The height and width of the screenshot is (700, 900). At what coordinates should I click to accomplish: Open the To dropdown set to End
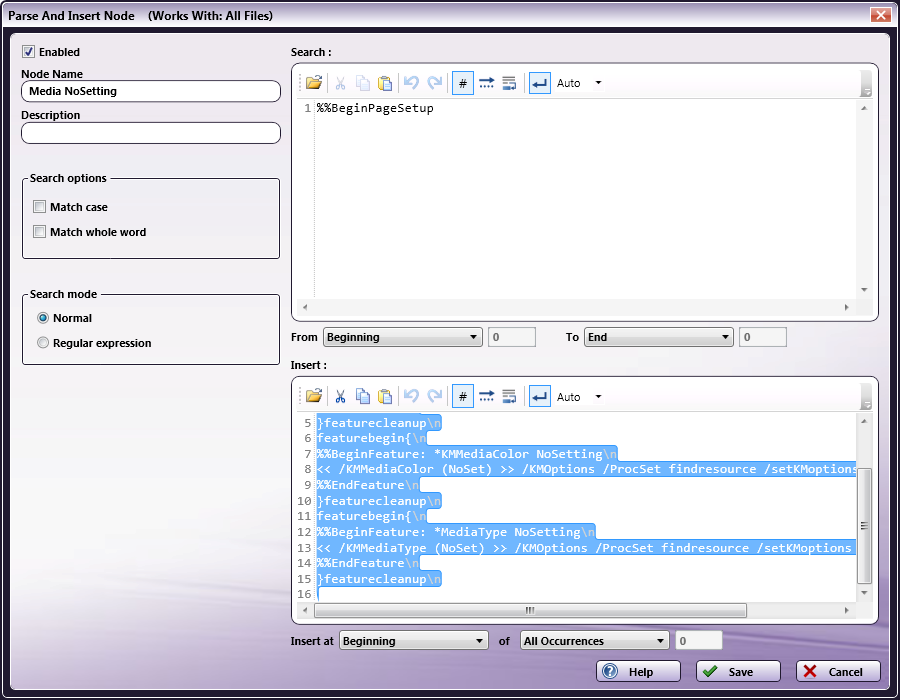tap(658, 337)
